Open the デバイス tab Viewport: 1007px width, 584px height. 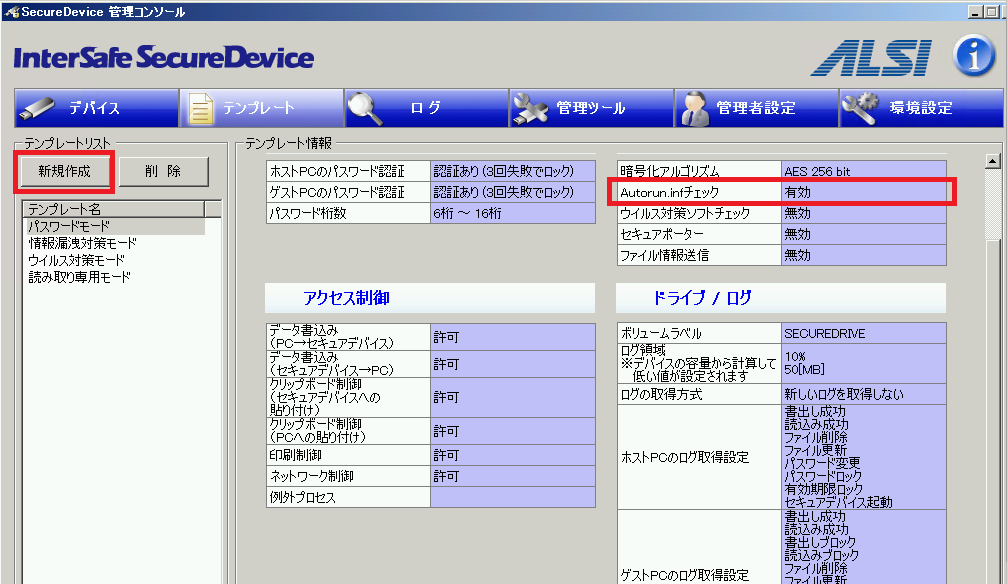click(x=96, y=108)
